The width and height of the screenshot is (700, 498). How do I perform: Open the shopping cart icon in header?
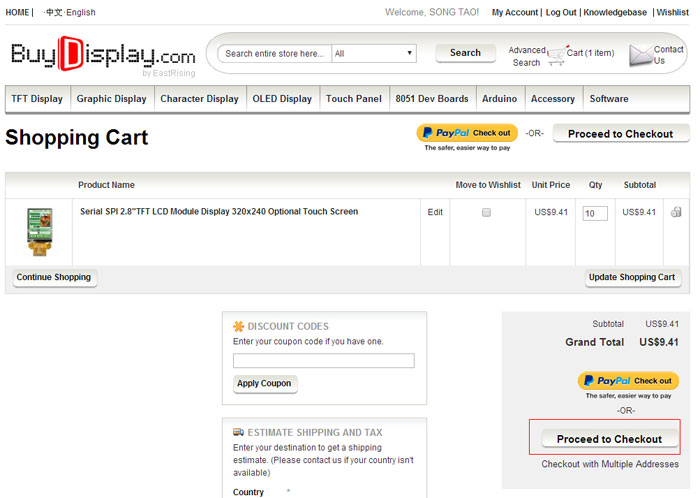coord(556,56)
